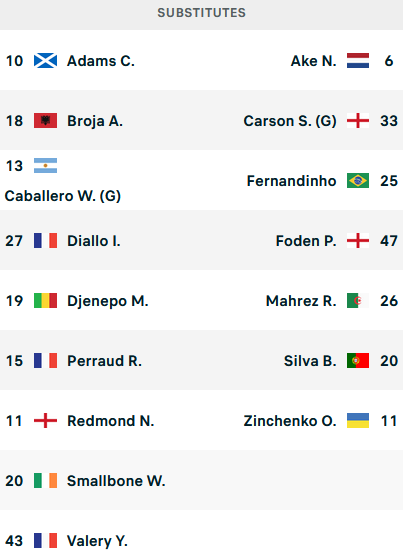This screenshot has width=403, height=560.
Task: Select substitute Redmond N.
Action: coord(110,421)
